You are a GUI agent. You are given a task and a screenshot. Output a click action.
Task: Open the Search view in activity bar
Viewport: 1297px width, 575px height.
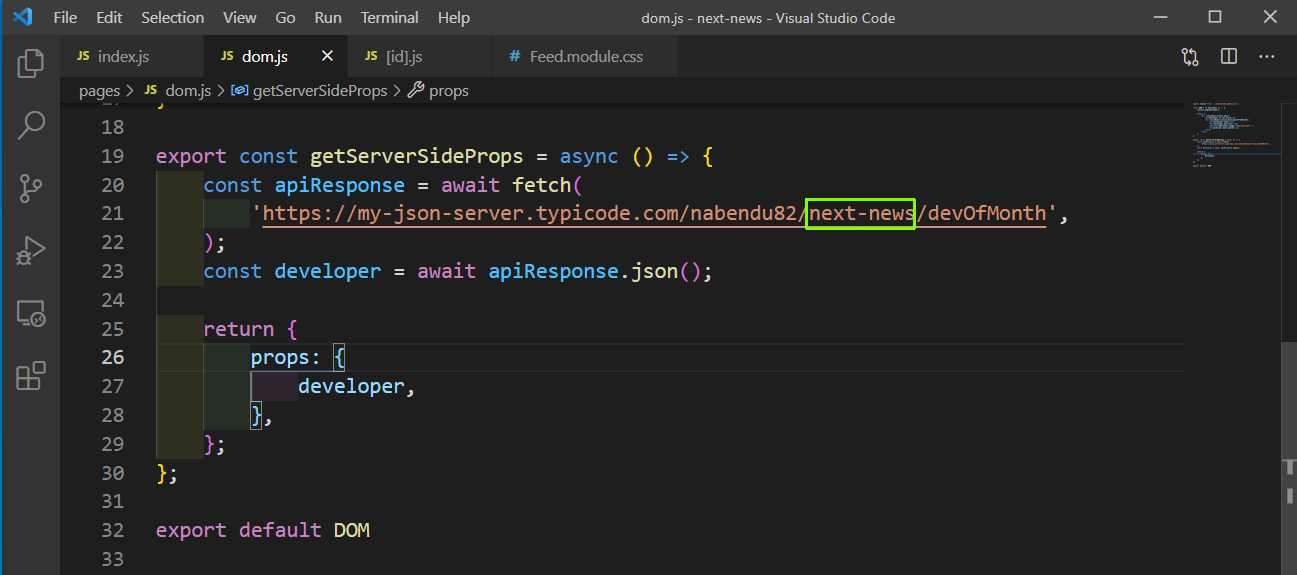[31, 125]
